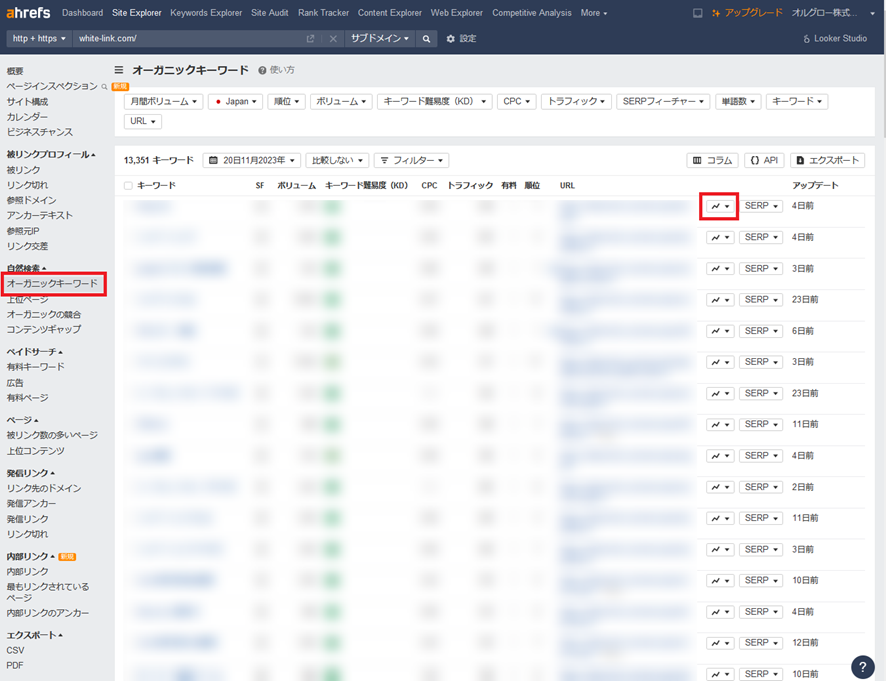886x681 pixels.
Task: Click the Ahrefs logo
Action: [28, 13]
